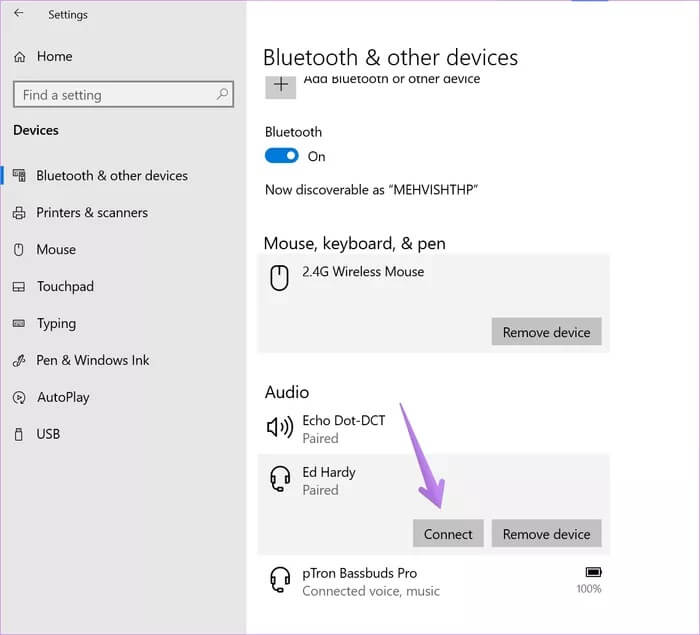Viewport: 700px width, 635px height.
Task: Remove the Ed Hardy device
Action: [x=546, y=534]
